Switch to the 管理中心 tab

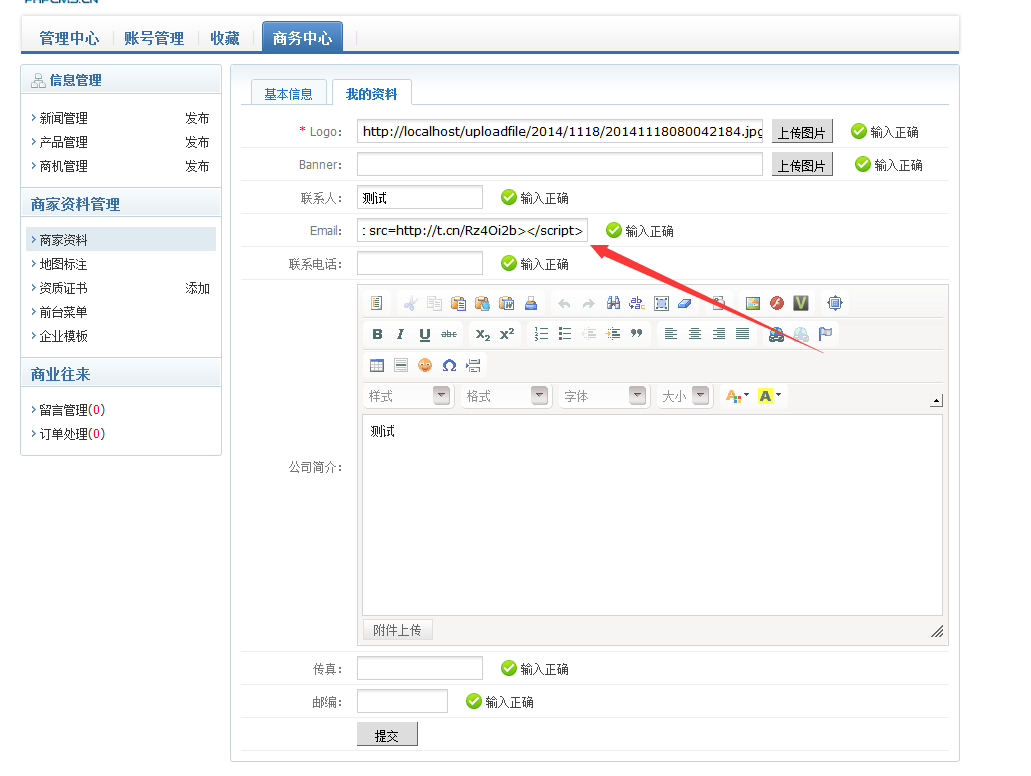pyautogui.click(x=69, y=38)
